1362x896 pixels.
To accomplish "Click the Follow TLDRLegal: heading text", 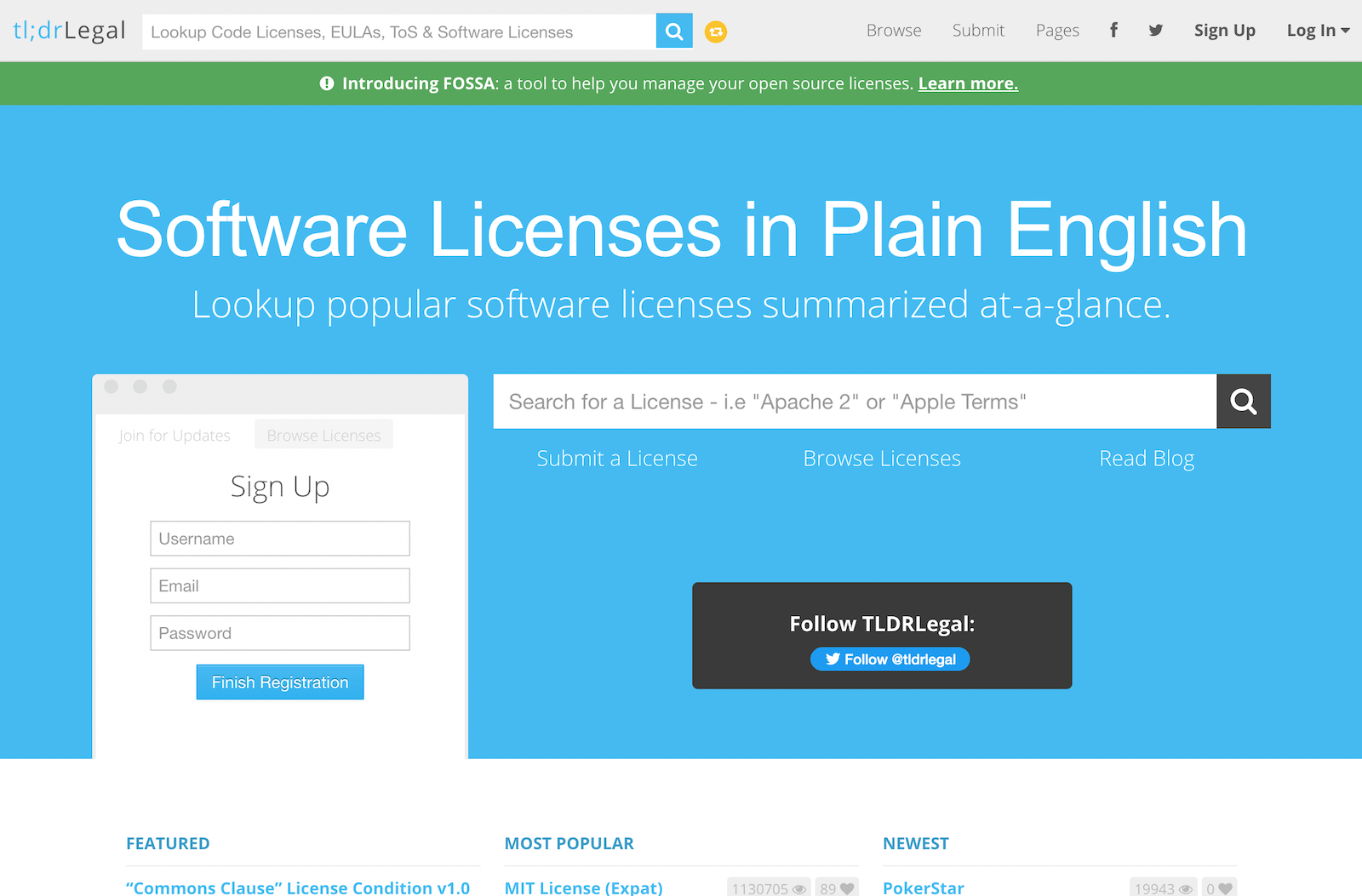I will point(882,624).
